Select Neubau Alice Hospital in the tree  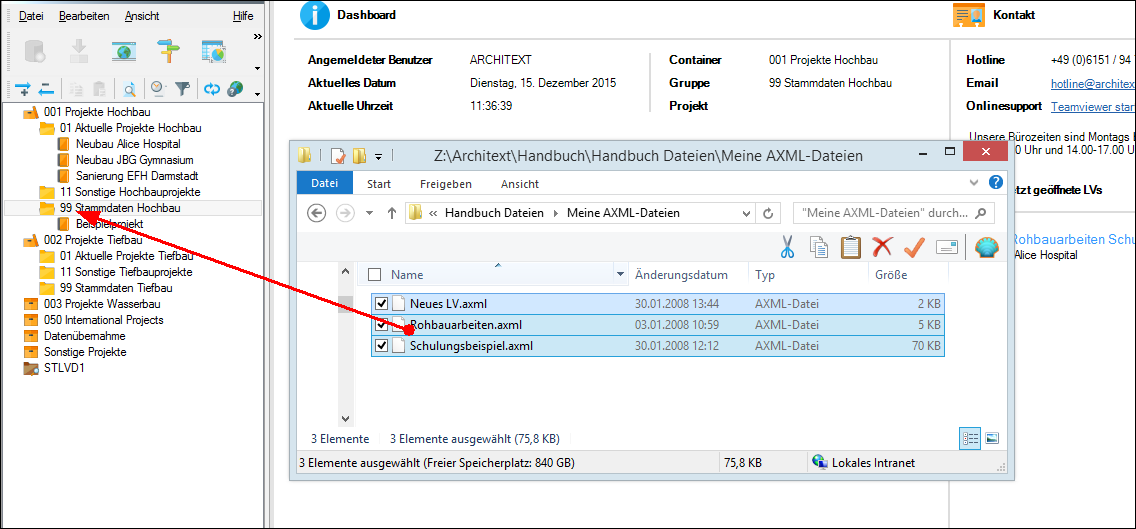[128, 144]
